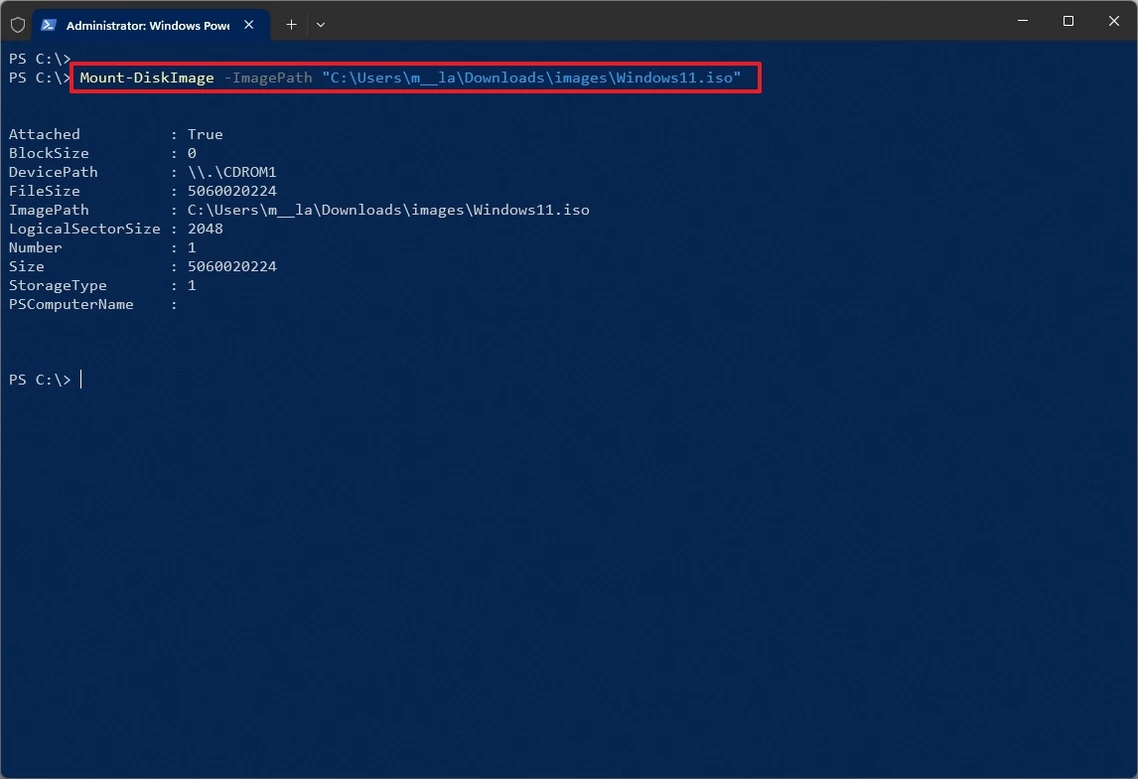
Task: Click the quoted Windows11.iso path string
Action: tap(531, 78)
